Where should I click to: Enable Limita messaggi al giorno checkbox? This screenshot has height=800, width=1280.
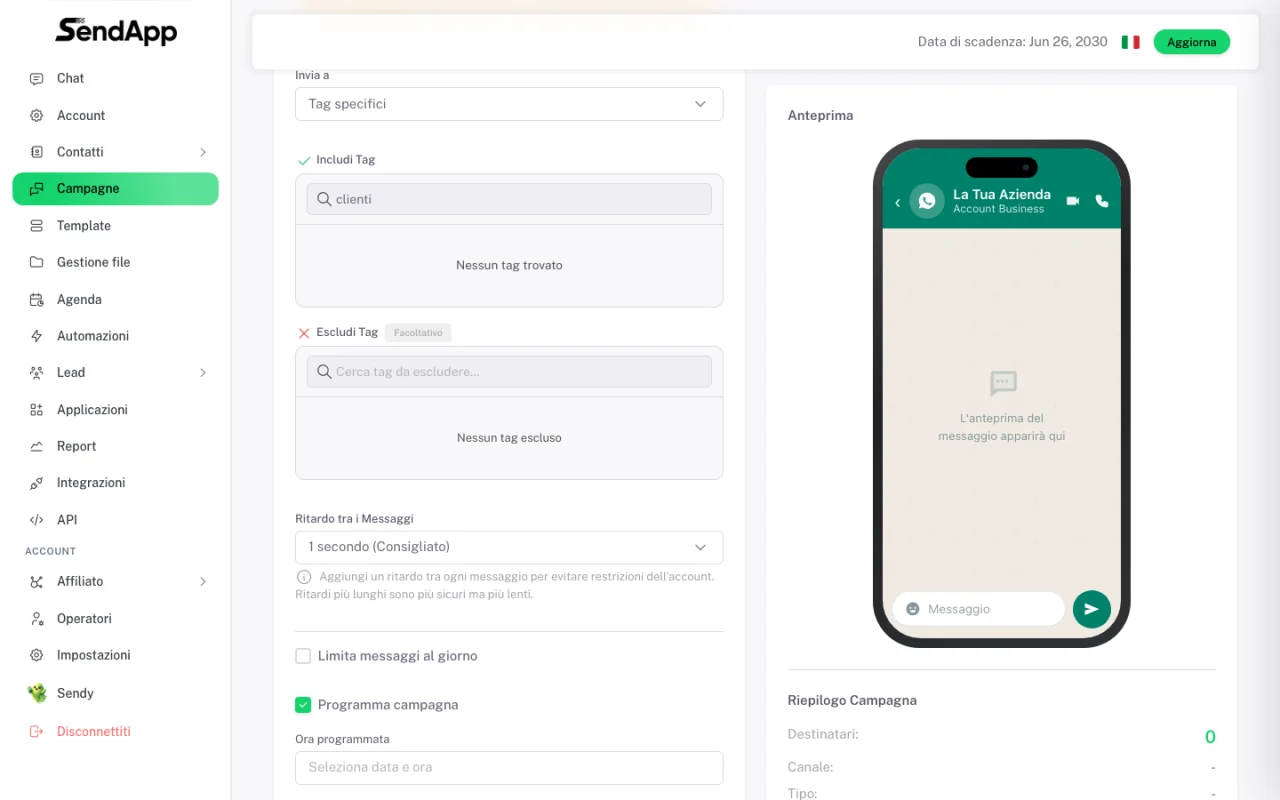[303, 656]
